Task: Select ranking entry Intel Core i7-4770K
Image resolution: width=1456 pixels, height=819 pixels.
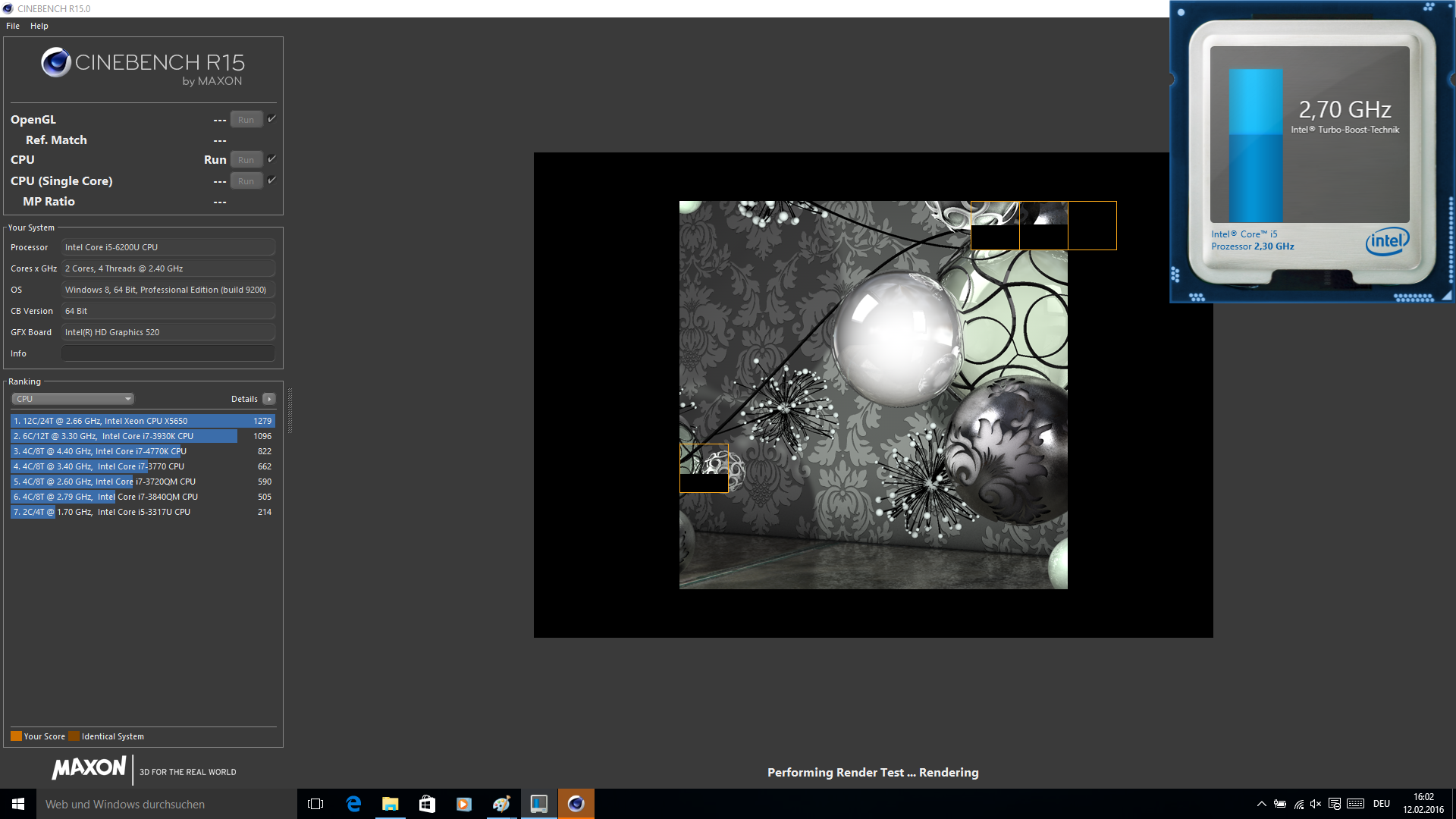Action: (x=143, y=451)
